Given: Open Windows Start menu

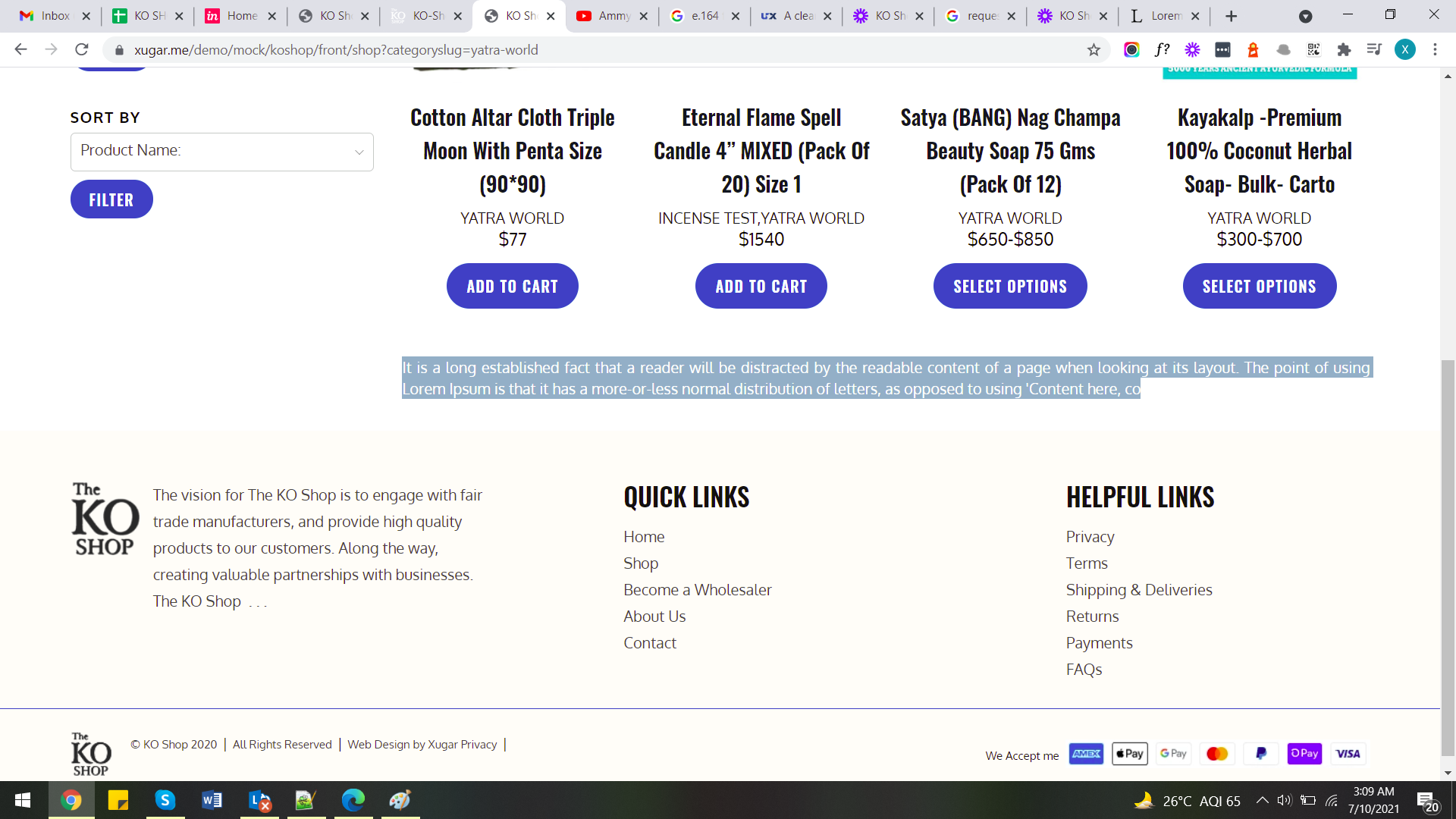Looking at the screenshot, I should (23, 800).
